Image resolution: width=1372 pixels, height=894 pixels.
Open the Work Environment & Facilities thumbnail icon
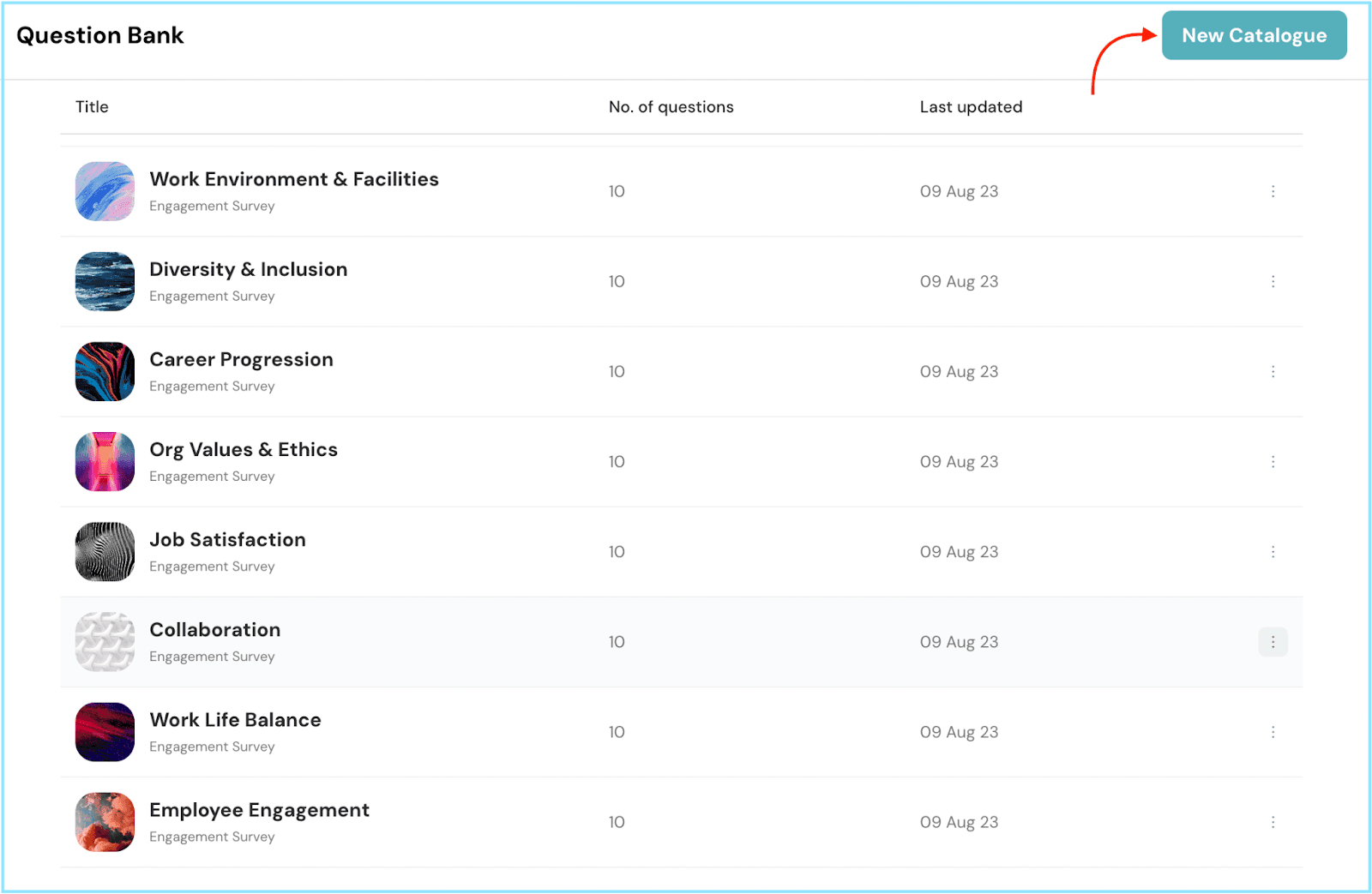105,191
